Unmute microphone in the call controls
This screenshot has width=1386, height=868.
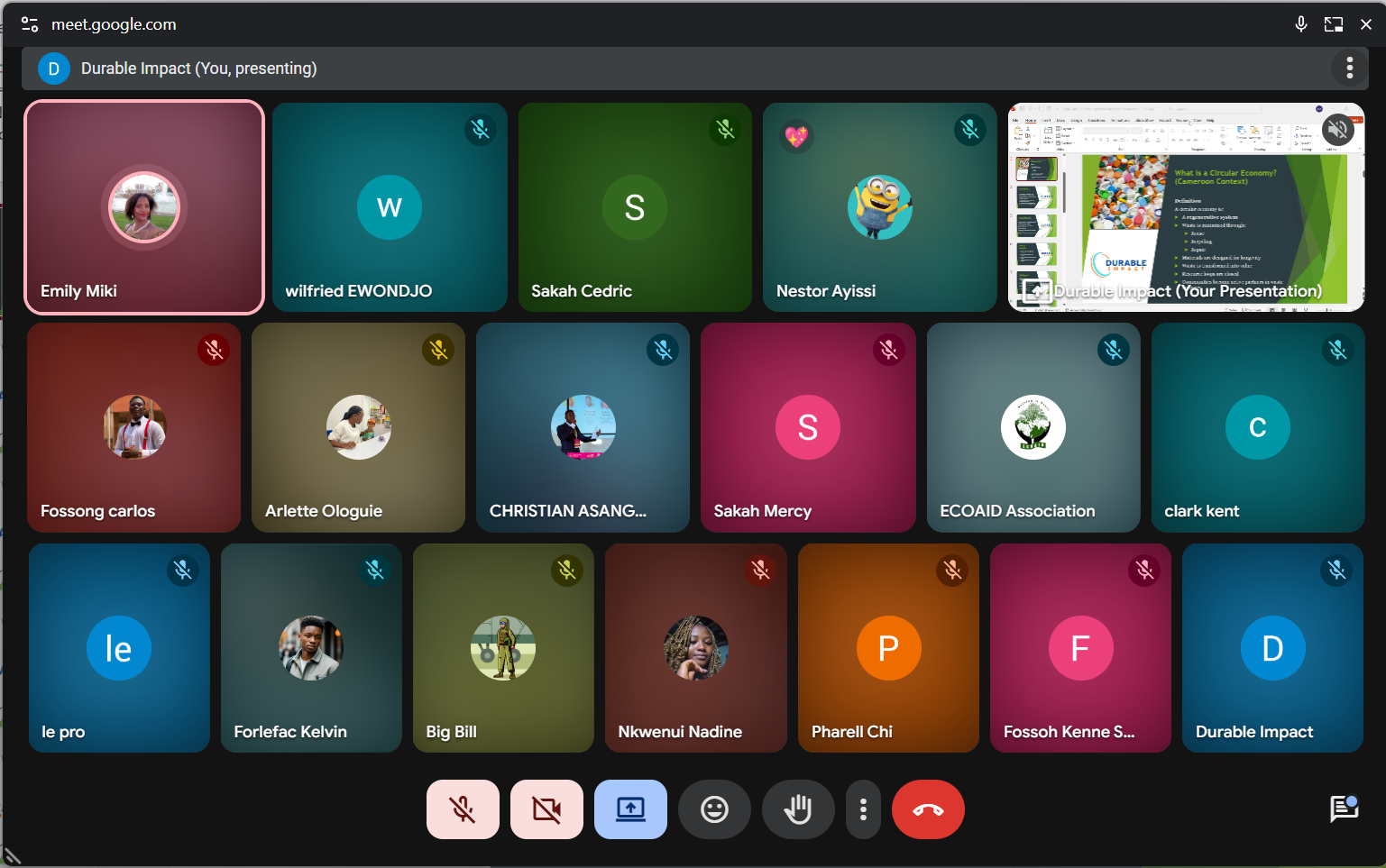click(463, 809)
